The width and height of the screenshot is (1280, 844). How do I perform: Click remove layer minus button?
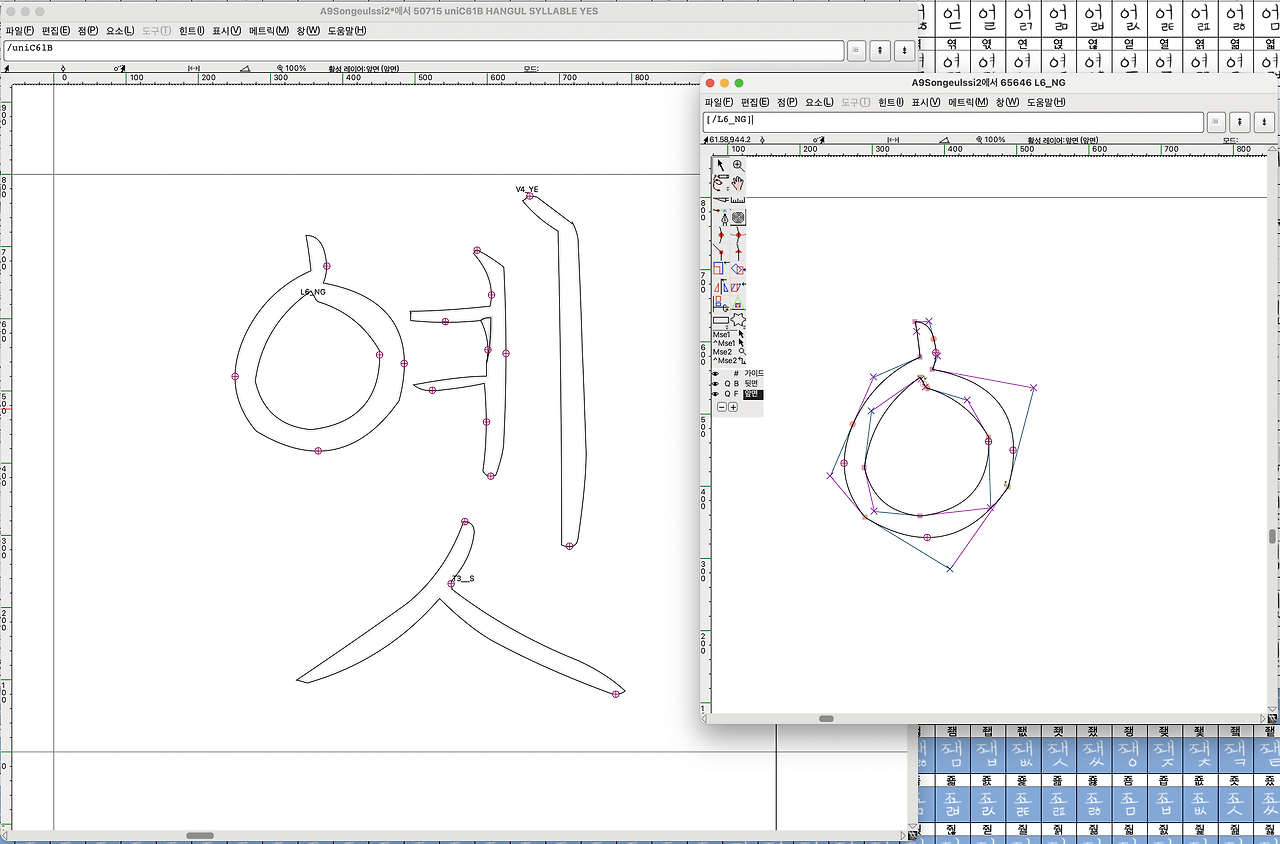tap(721, 407)
